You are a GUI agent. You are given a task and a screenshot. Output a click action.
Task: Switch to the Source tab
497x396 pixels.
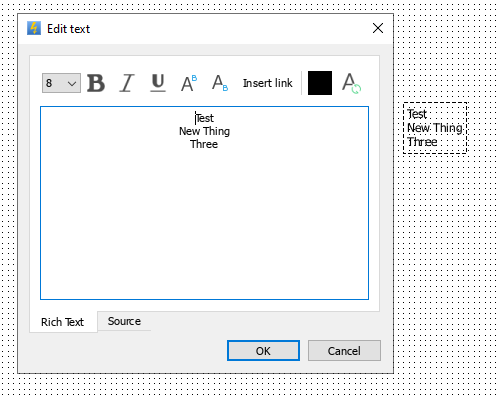pyautogui.click(x=124, y=321)
